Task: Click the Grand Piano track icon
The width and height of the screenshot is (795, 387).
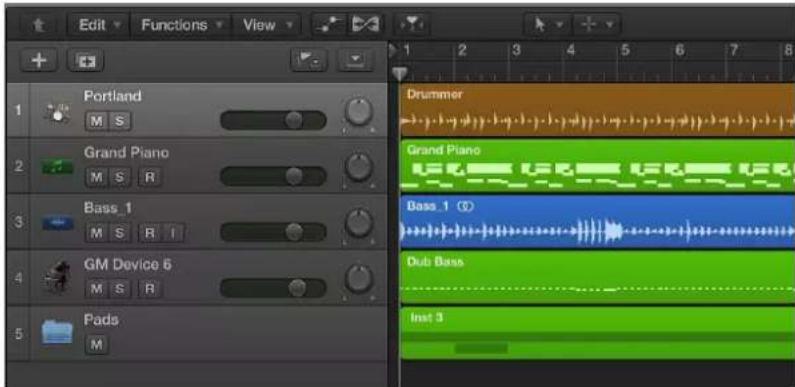Action: tap(58, 166)
